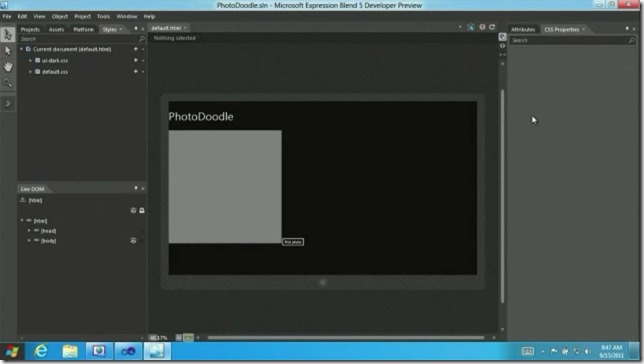Expand the default.css node
644x364 pixels.
point(30,71)
